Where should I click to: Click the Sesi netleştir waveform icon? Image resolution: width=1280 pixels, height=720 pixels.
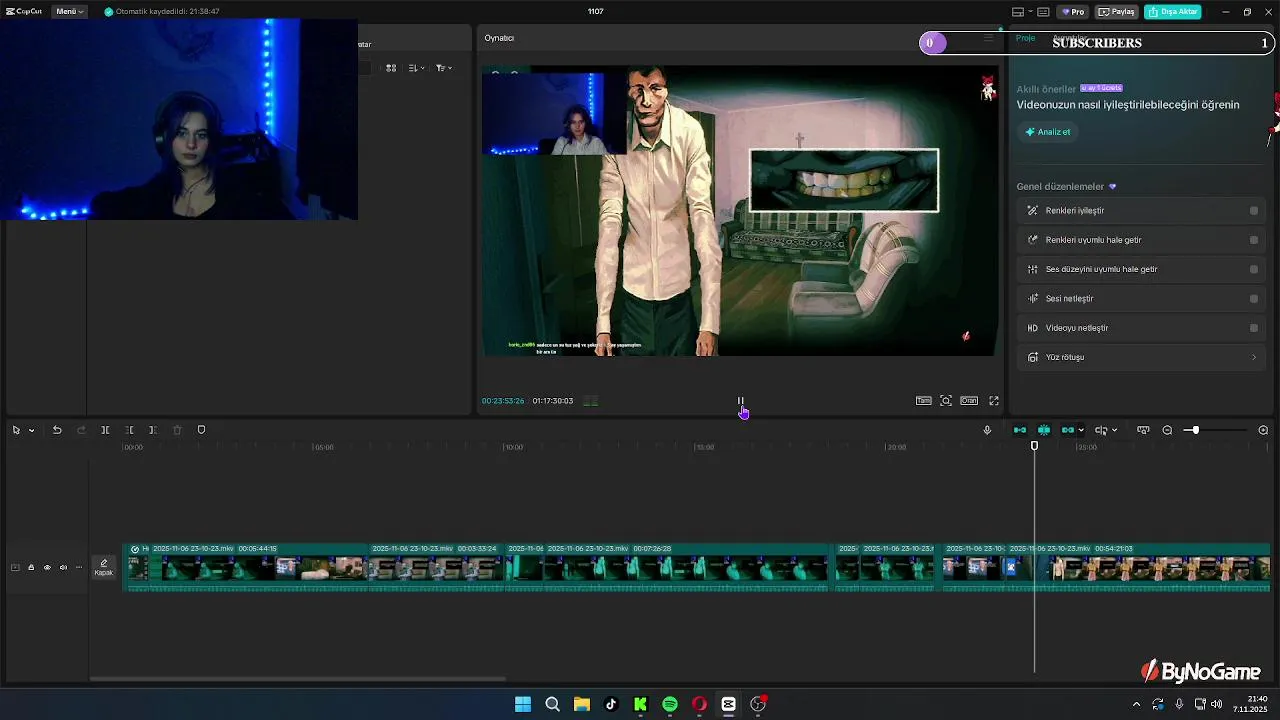[x=1033, y=298]
